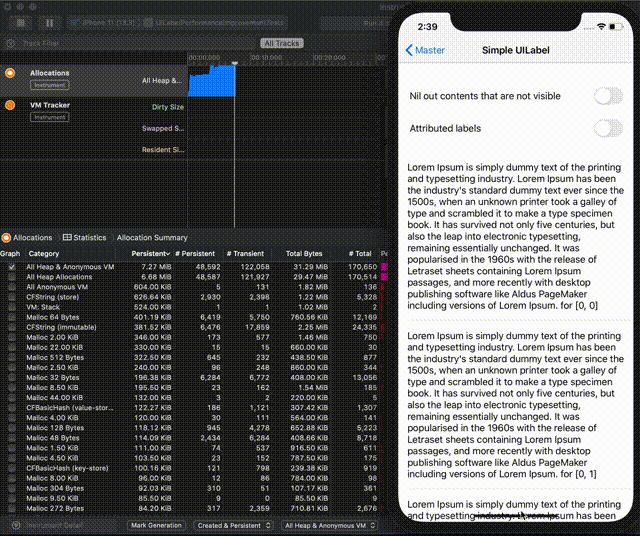This screenshot has width=640, height=536.
Task: Select the Malloc 304 Bytes row
Action: tap(192, 488)
